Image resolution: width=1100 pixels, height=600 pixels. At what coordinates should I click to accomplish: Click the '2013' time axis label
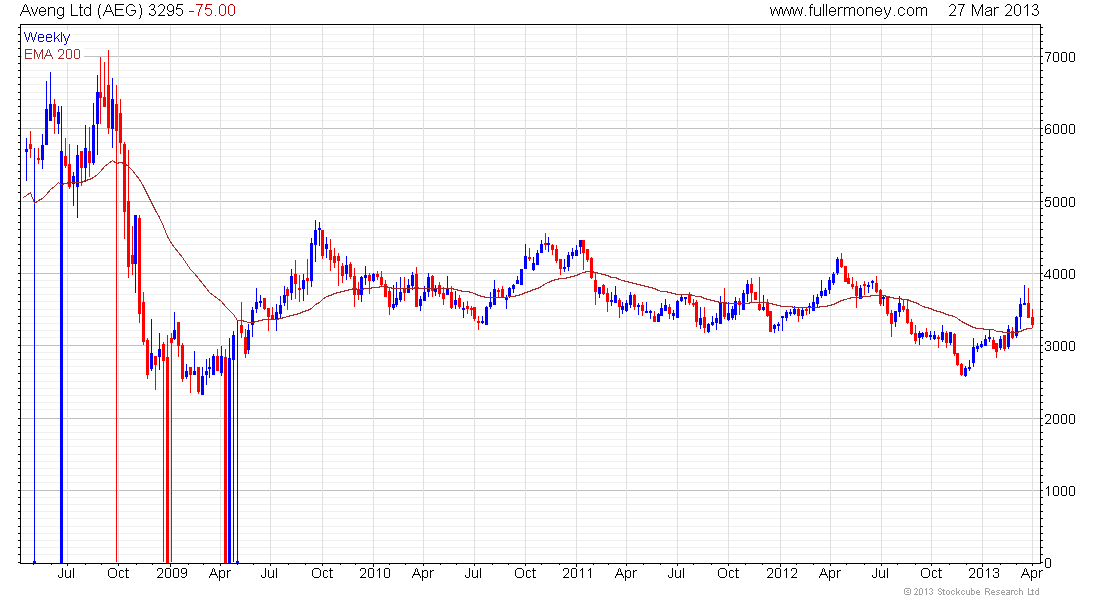point(984,573)
